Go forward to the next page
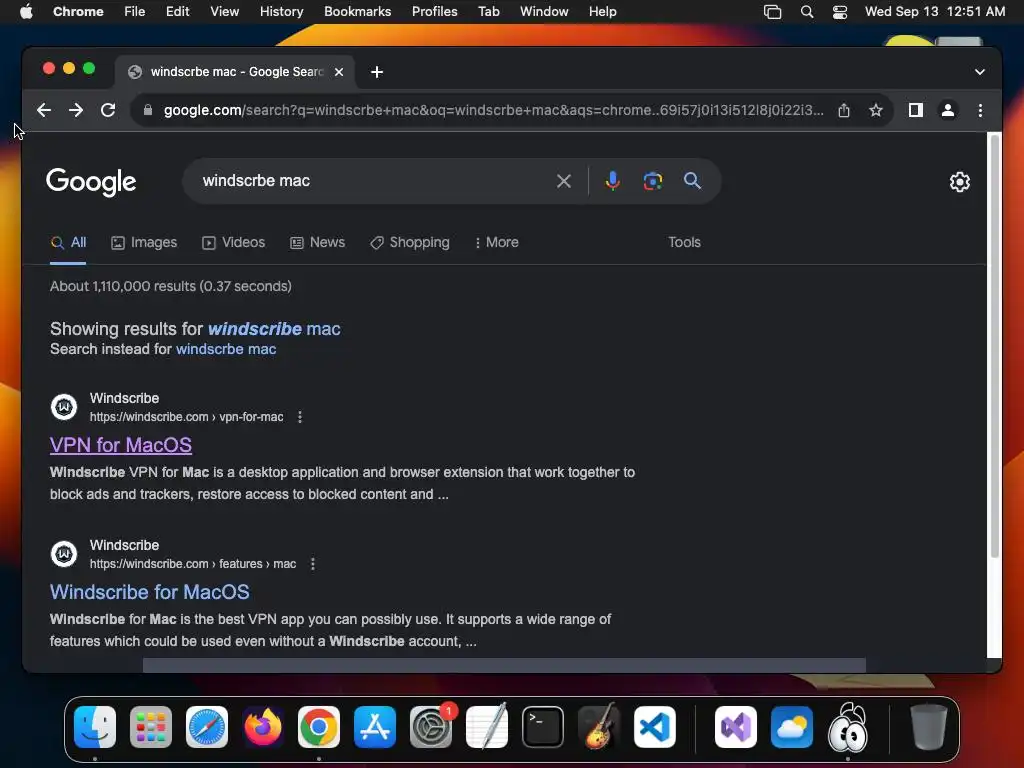The image size is (1024, 768). [x=76, y=110]
